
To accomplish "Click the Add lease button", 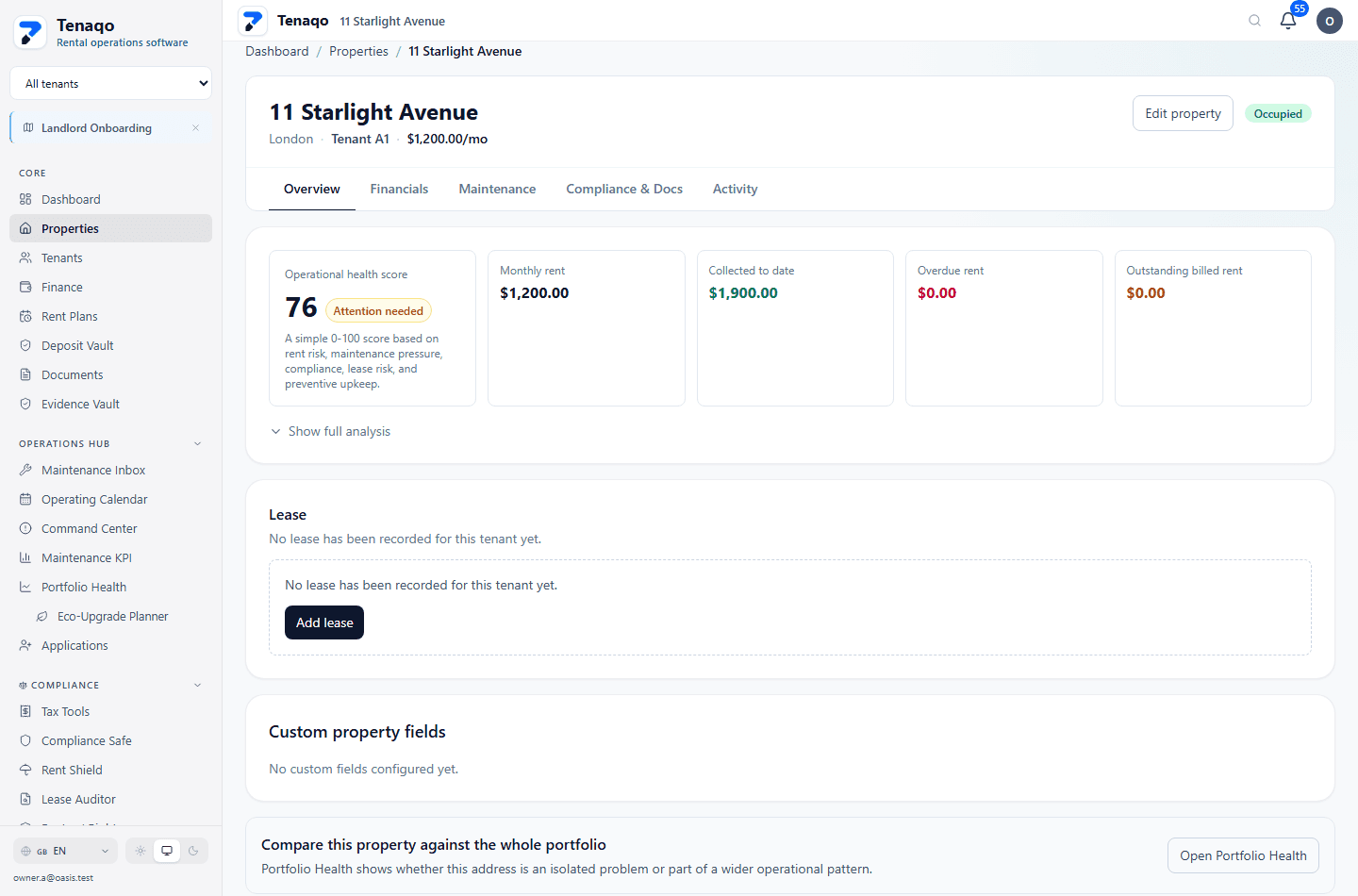I will pos(324,622).
